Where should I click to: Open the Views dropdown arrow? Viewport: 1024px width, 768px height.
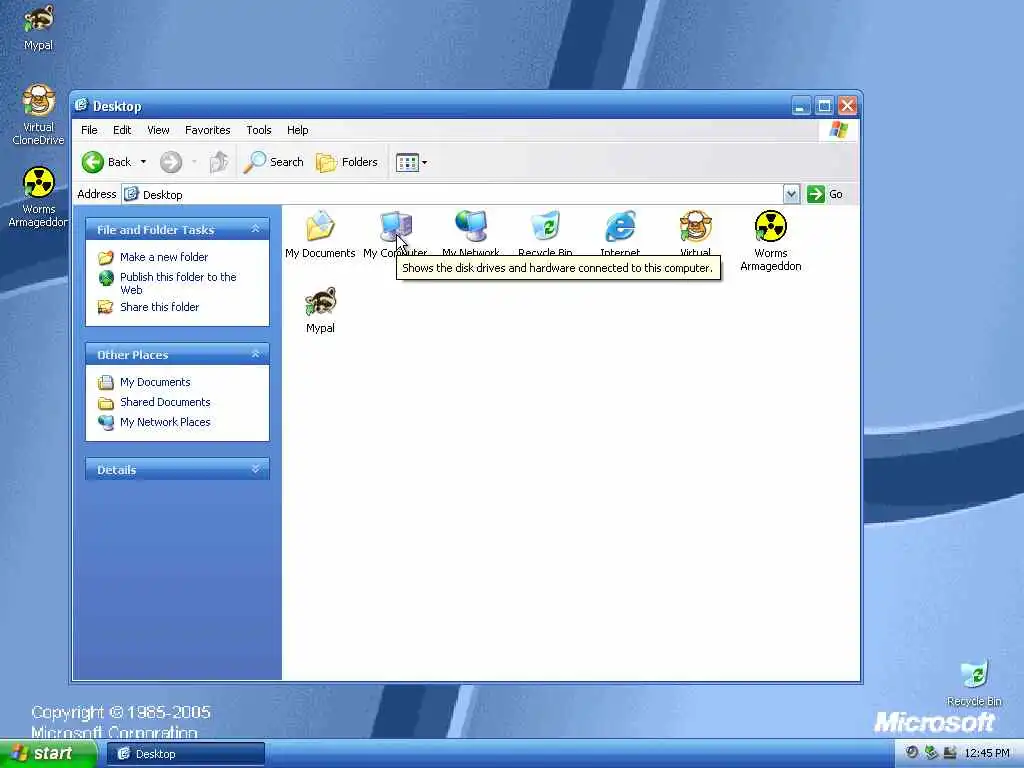[424, 163]
